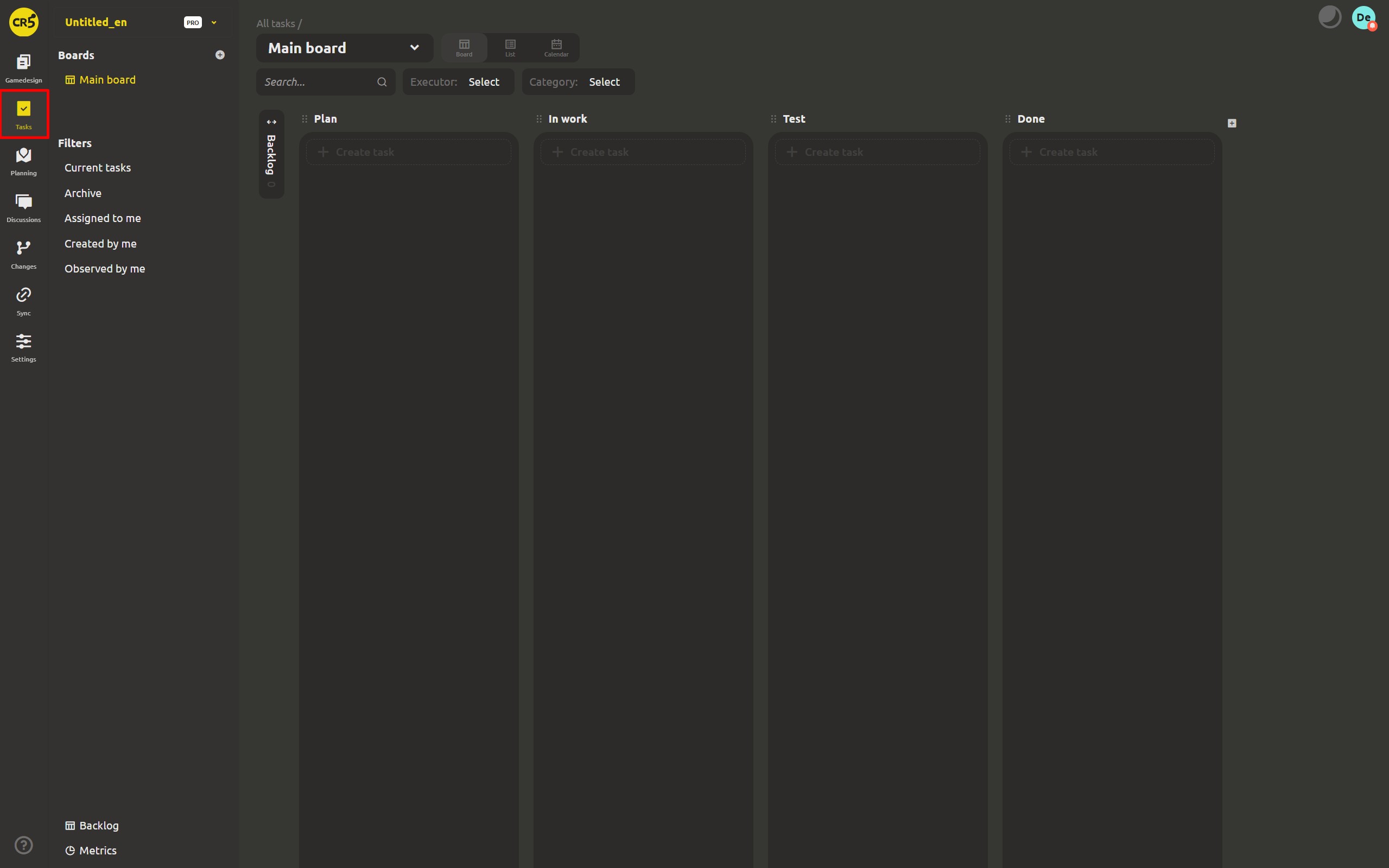The height and width of the screenshot is (868, 1389).
Task: Create task in Plan column
Action: pos(408,152)
